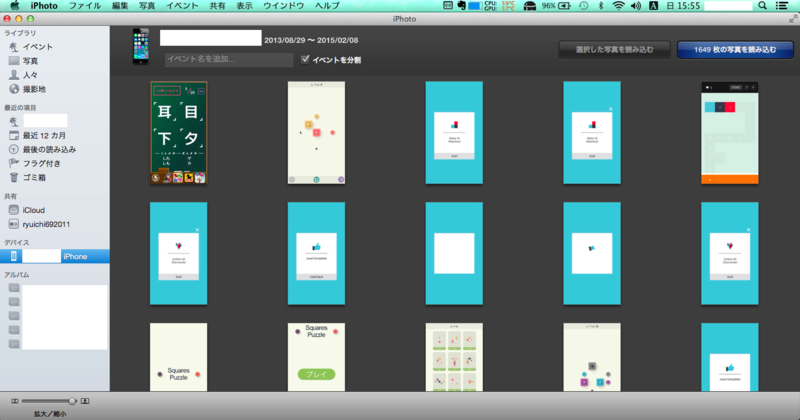Click the Wi-Fi status icon
This screenshot has height=420, width=800.
tap(618, 6)
